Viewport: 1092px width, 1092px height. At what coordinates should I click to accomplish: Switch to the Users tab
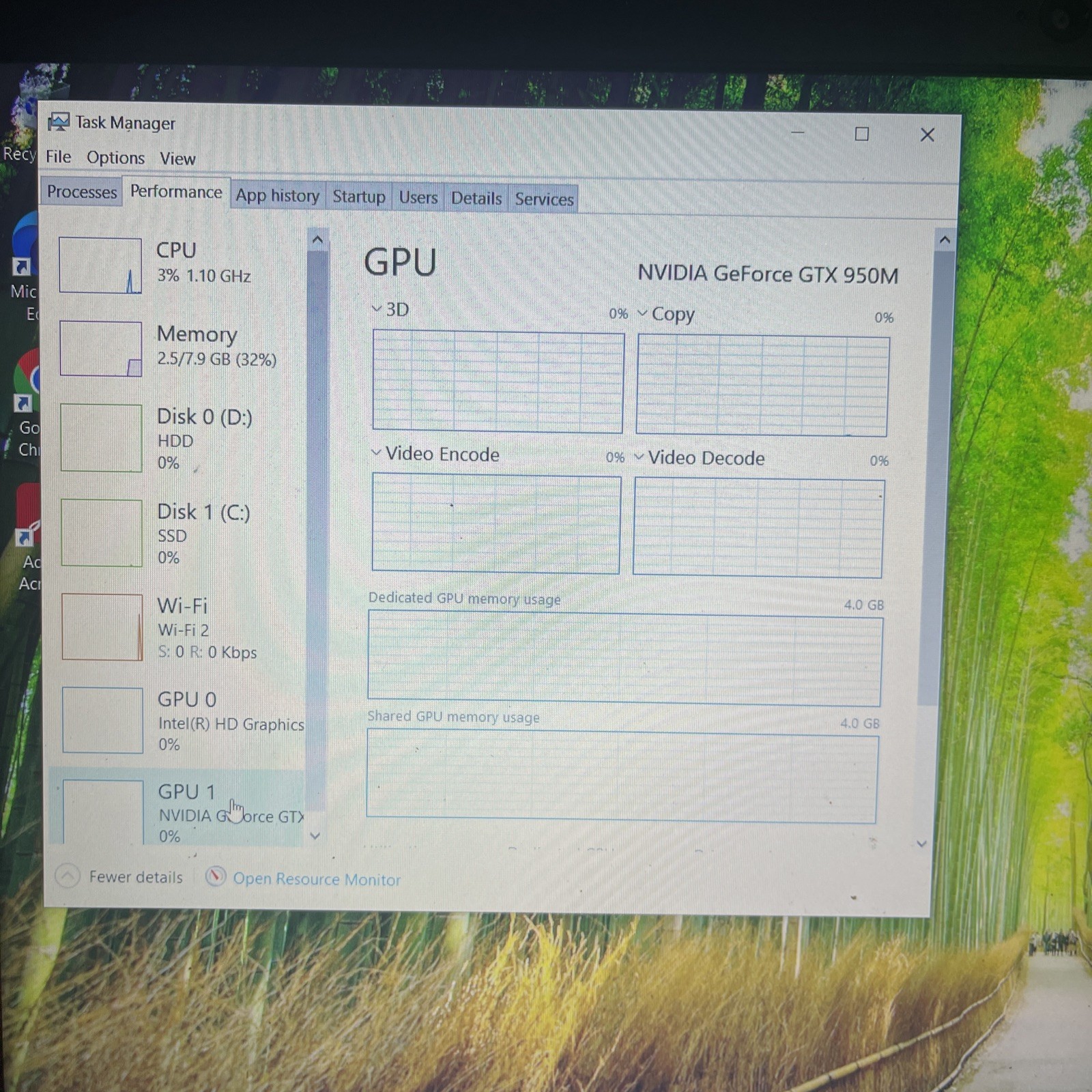click(x=418, y=197)
